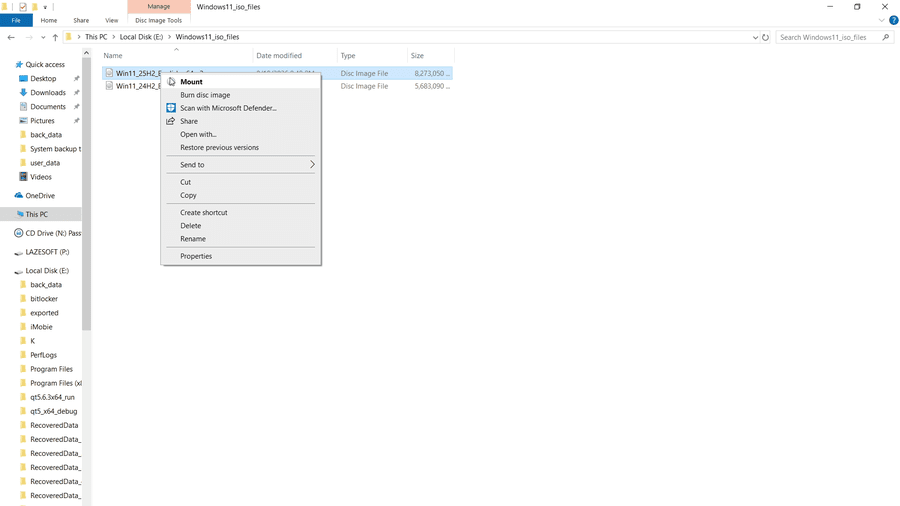Open CD Drive (N:) in sidebar
Viewport: 900px width, 506px height.
point(53,233)
